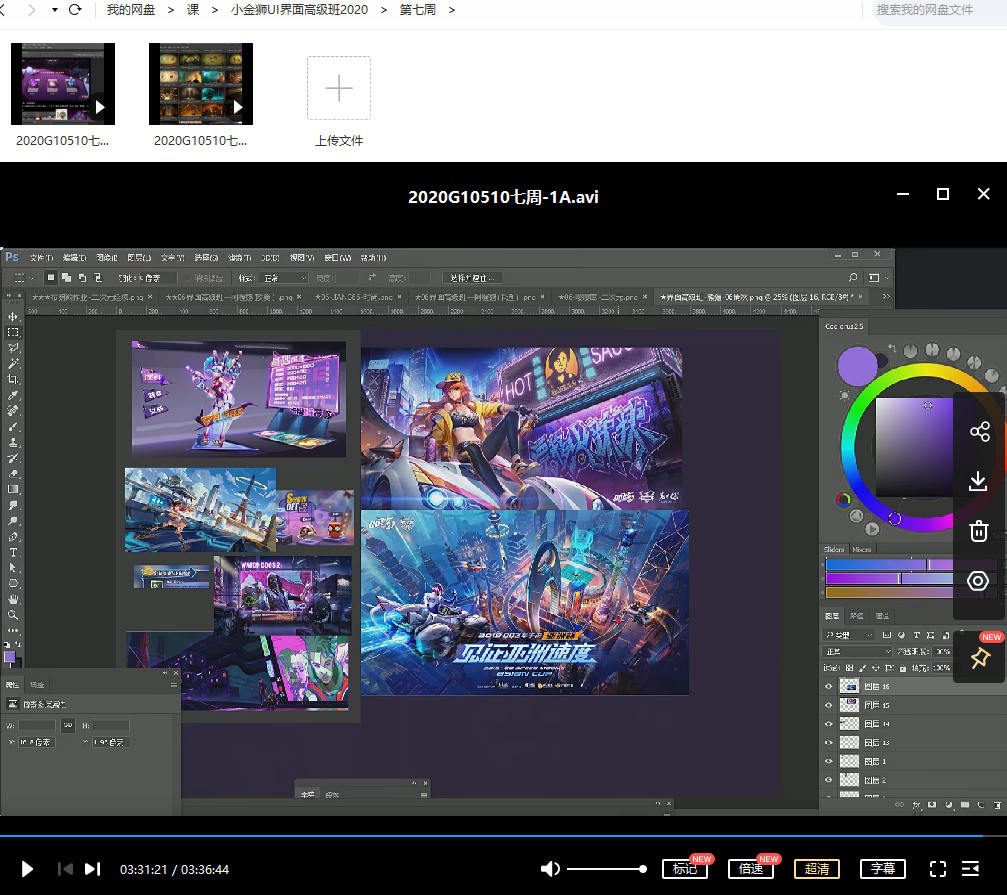1007x895 pixels.
Task: Mute the video with the speaker icon
Action: pos(549,869)
